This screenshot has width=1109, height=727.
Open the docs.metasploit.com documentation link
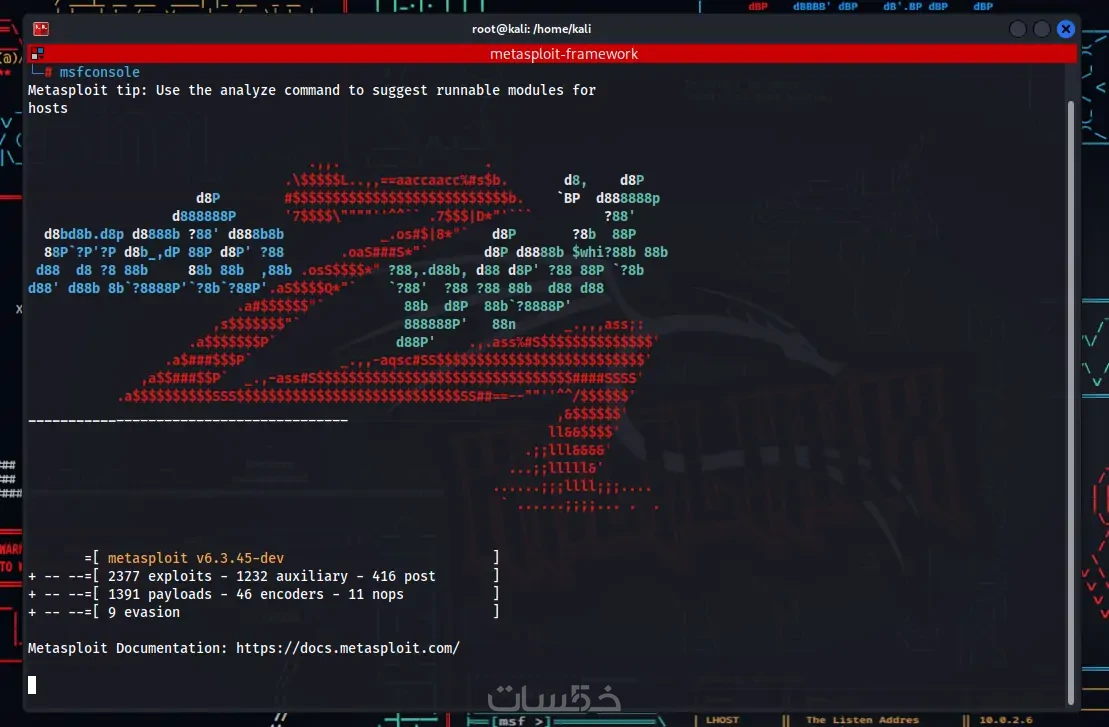pyautogui.click(x=348, y=648)
